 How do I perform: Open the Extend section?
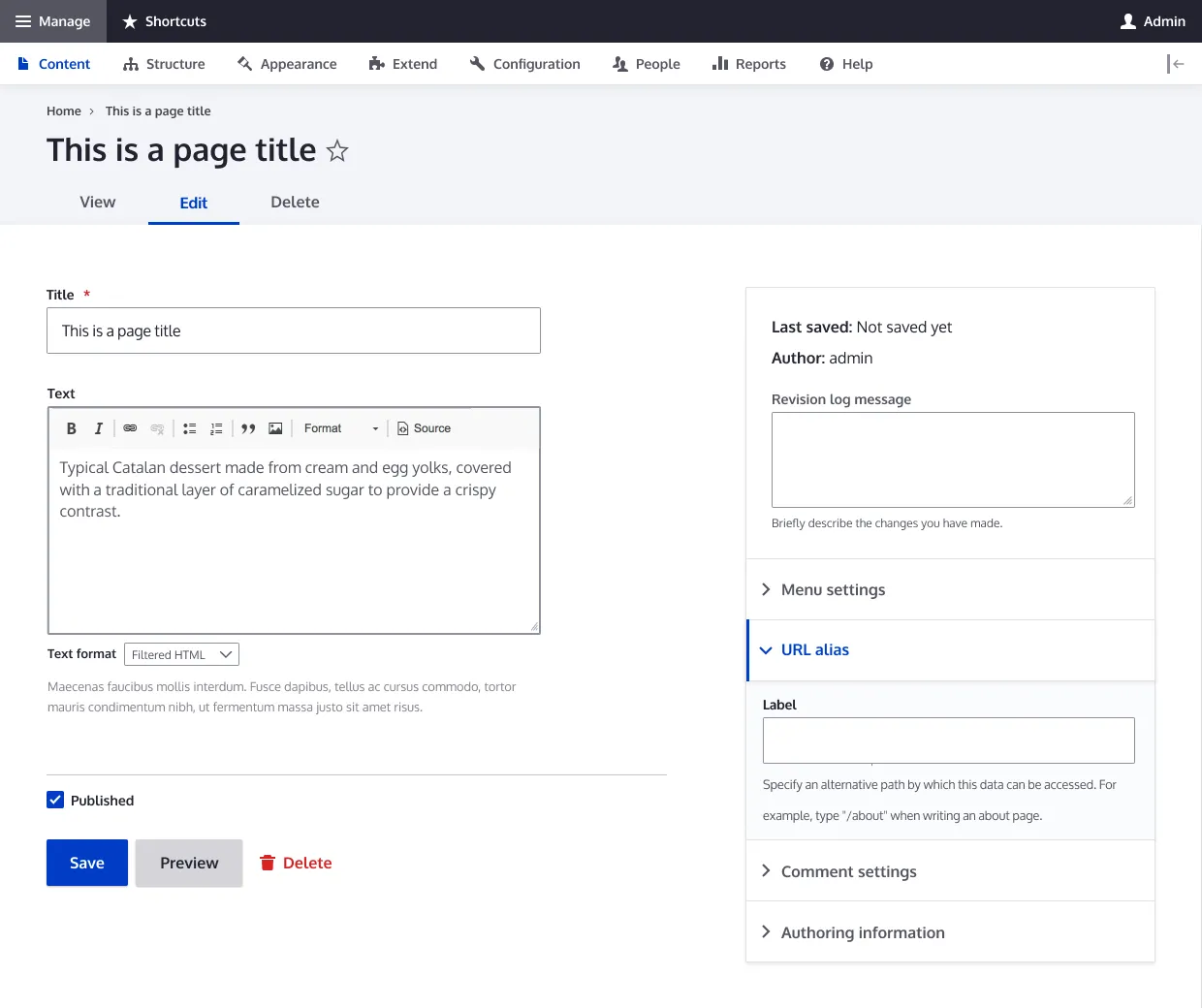pyautogui.click(x=403, y=64)
